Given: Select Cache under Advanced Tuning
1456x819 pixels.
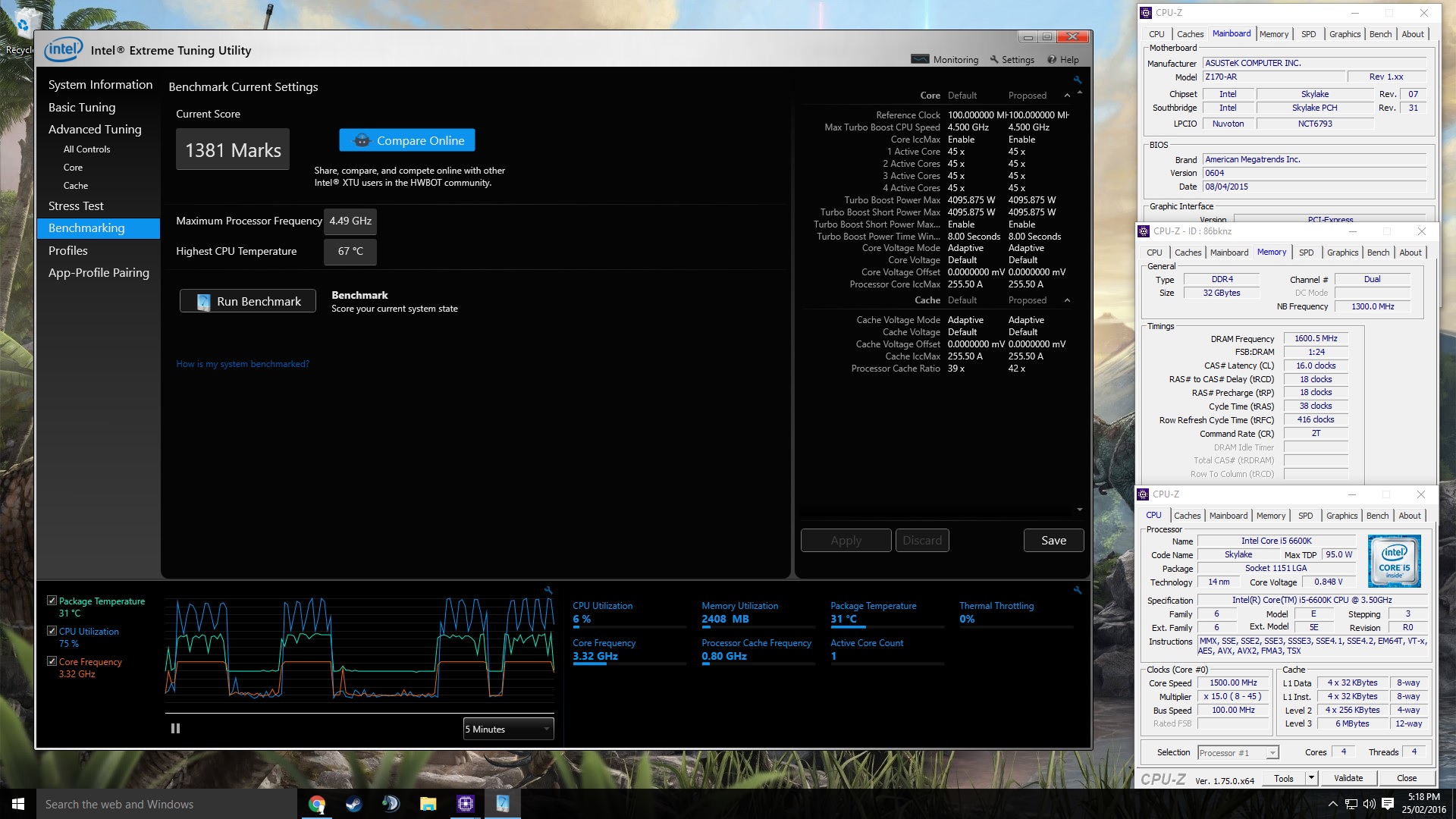Looking at the screenshot, I should click(x=75, y=186).
